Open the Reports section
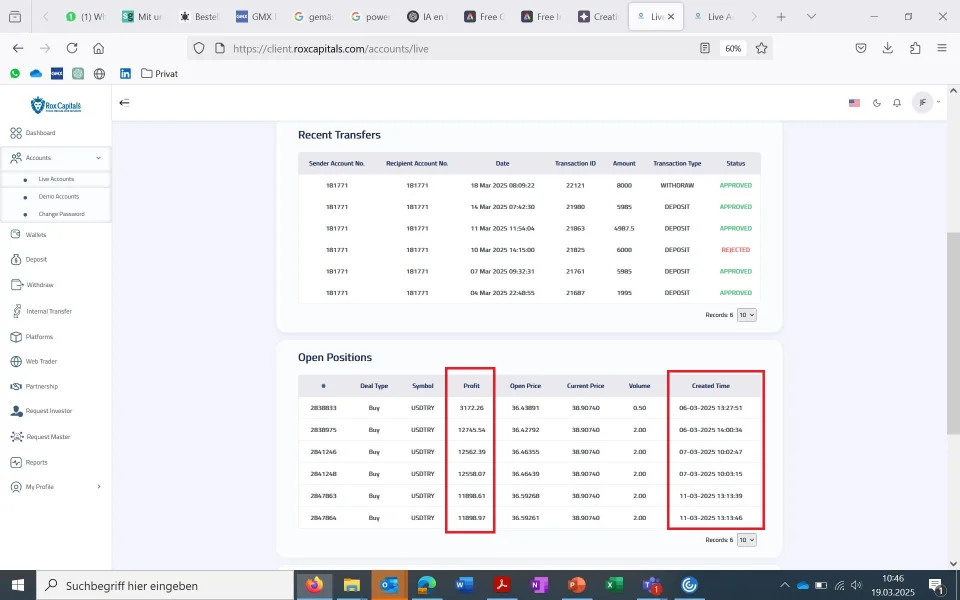 (36, 462)
